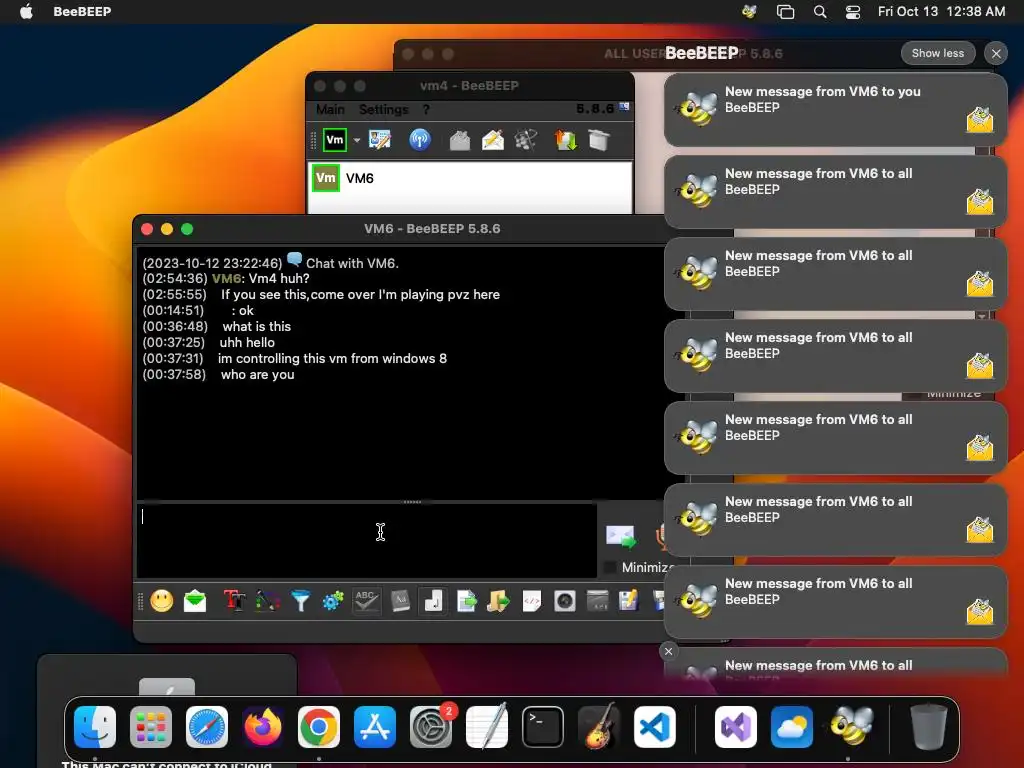This screenshot has width=1024, height=768.
Task: Open Launchpad from the Dock
Action: (151, 727)
